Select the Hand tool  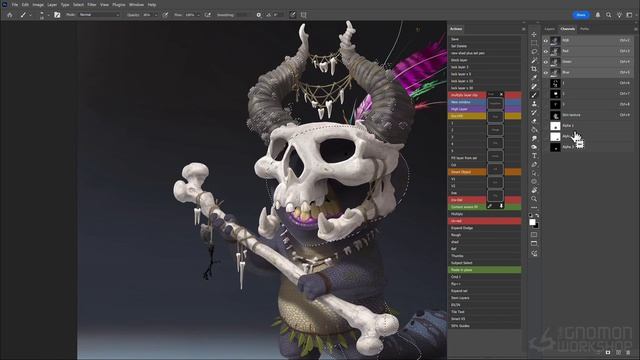[534, 190]
